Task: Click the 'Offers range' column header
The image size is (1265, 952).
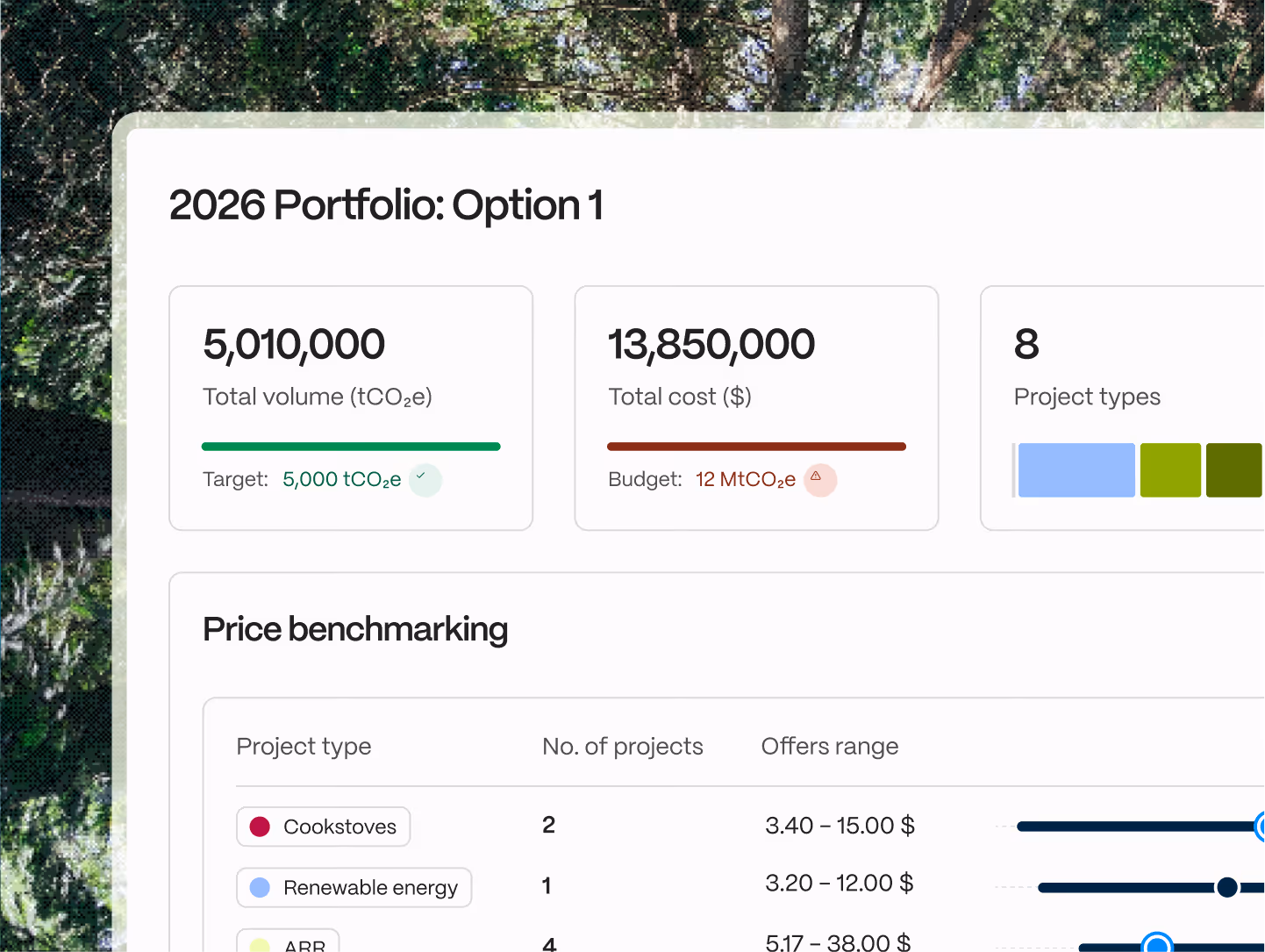Action: coord(830,747)
